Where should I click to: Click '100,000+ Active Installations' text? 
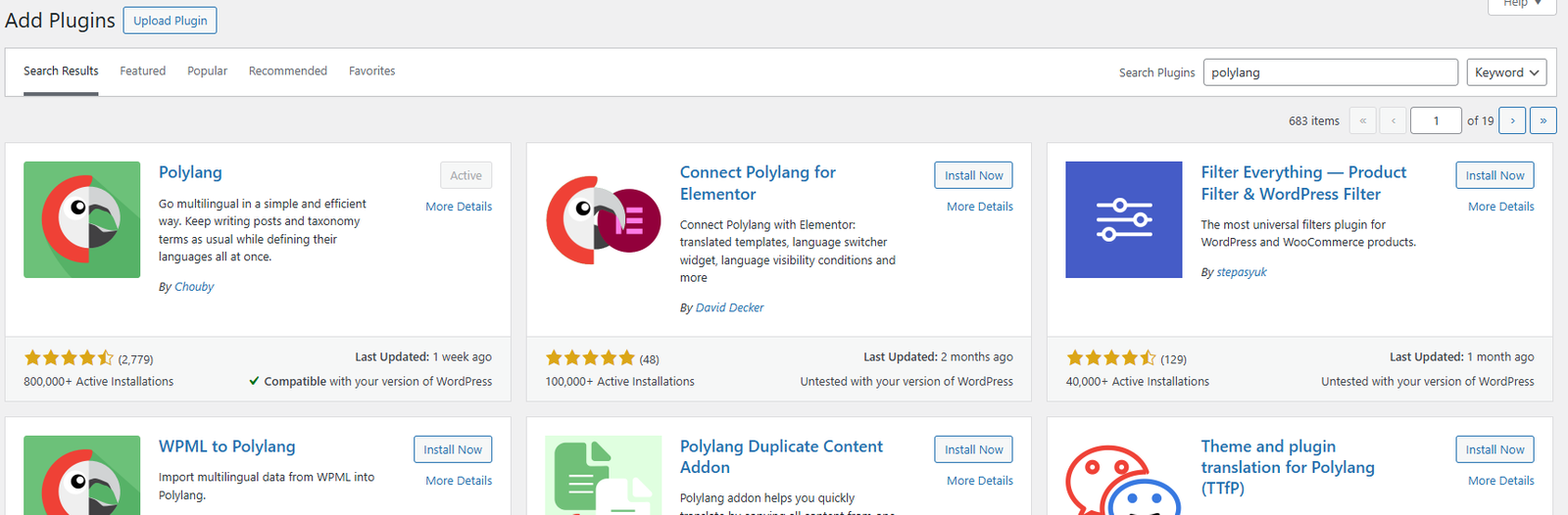619,382
